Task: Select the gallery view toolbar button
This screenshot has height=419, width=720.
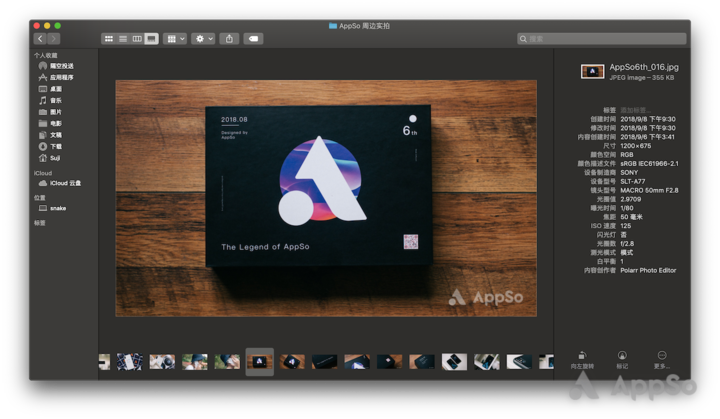Action: (x=151, y=39)
